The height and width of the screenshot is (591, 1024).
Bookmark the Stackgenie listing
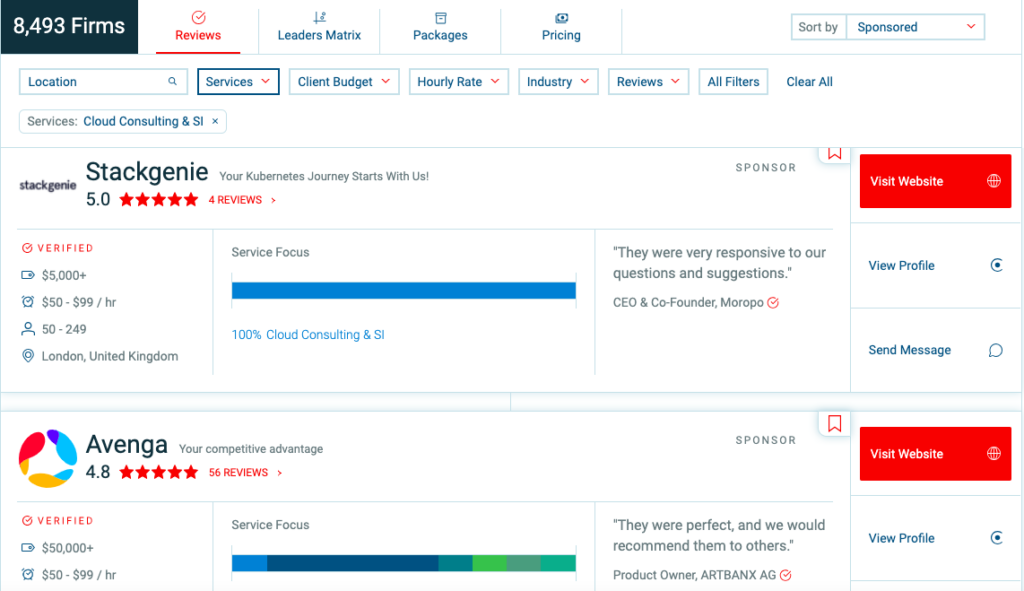coord(834,153)
